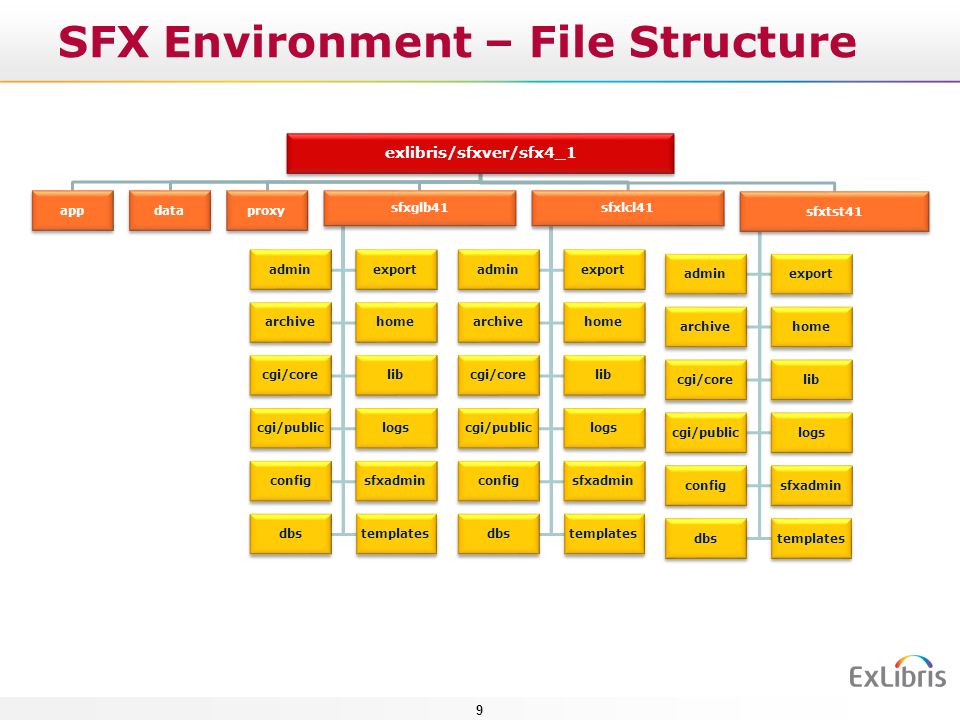
Task: Select sfxadmin under sfxlcl41
Action: [604, 481]
